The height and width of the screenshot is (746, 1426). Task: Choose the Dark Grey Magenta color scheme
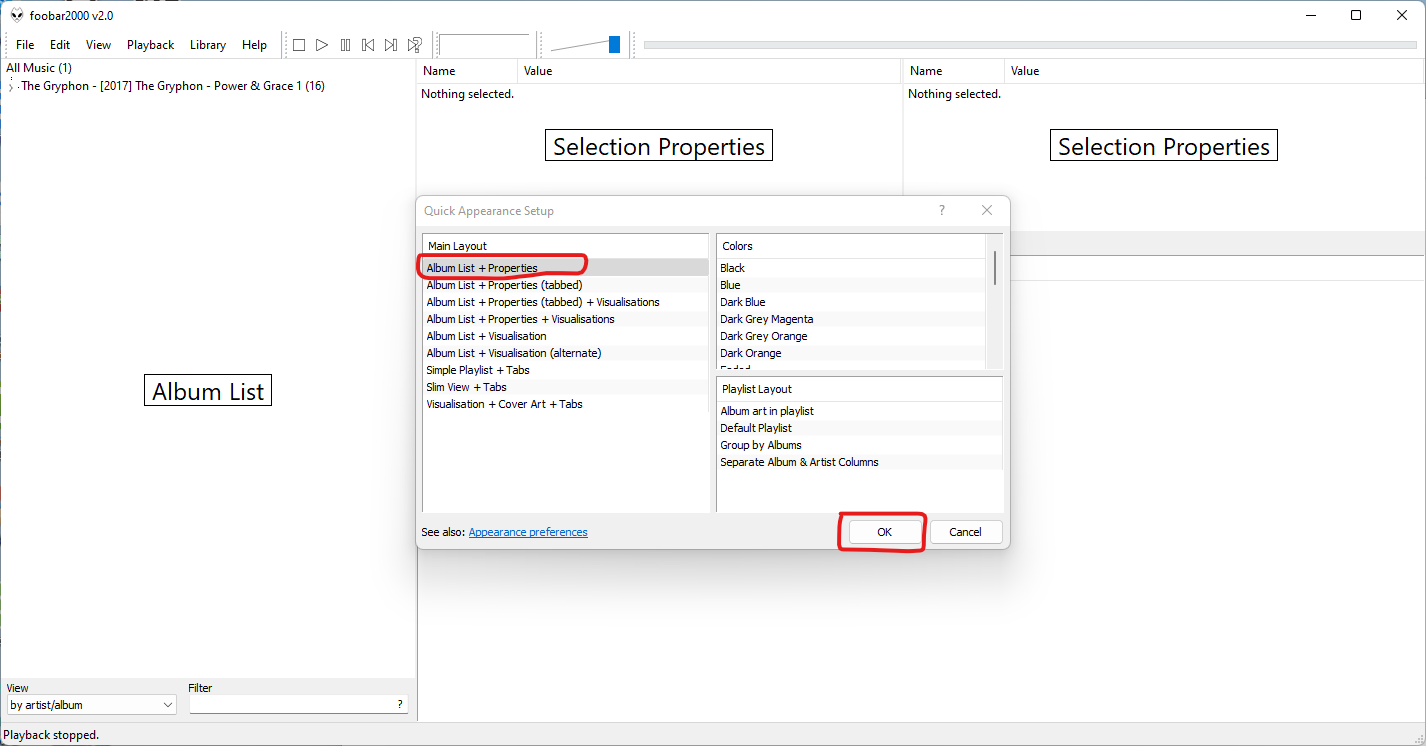click(851, 319)
